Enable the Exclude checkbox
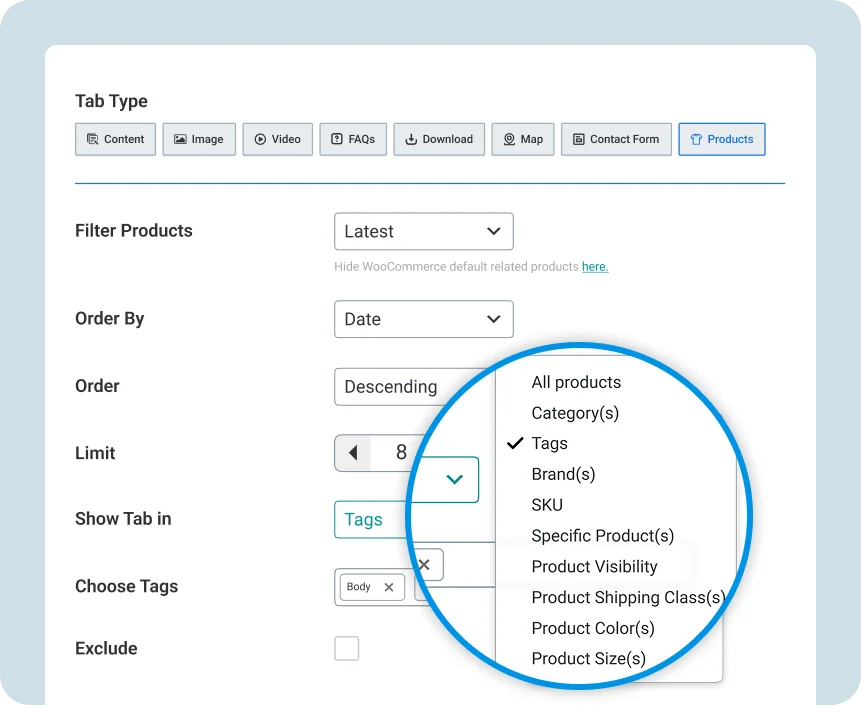Screen dimensions: 861x708 pyautogui.click(x=346, y=648)
